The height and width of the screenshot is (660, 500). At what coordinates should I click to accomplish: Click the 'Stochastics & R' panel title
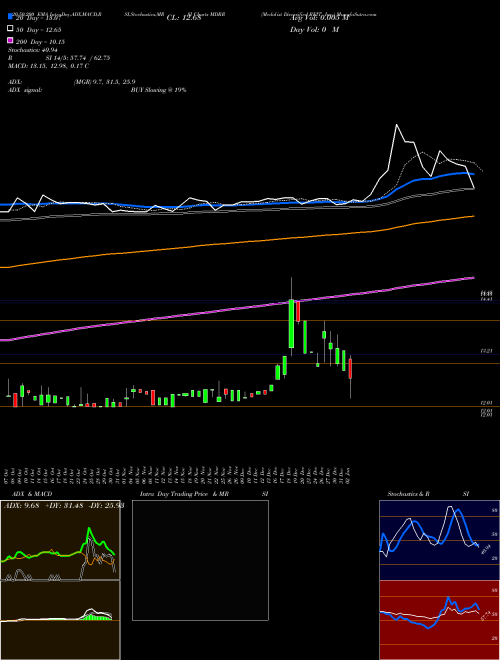pos(408,494)
